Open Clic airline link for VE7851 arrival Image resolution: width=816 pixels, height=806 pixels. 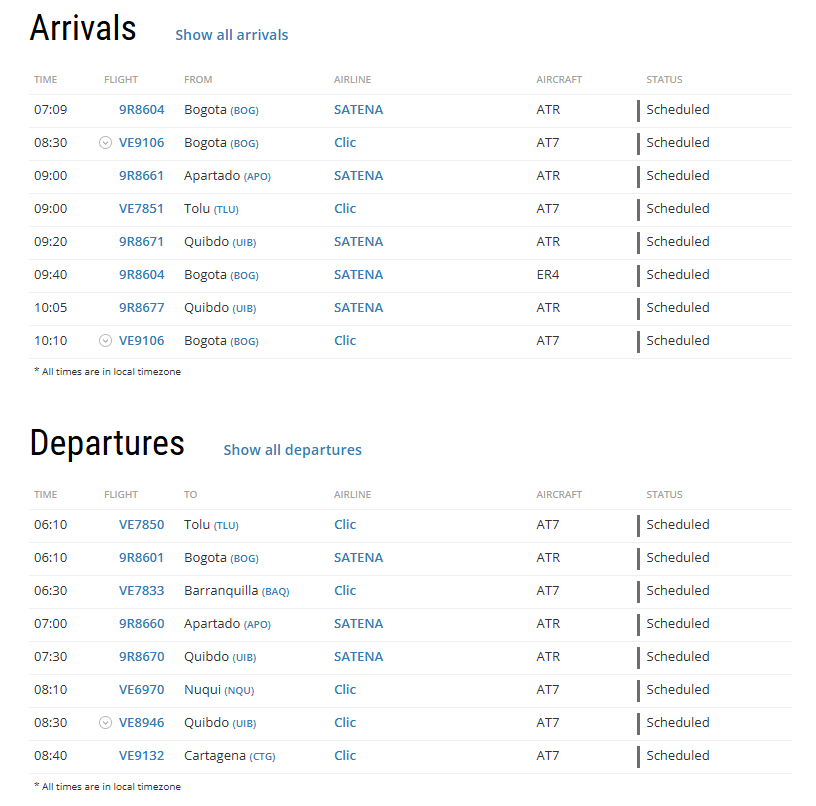click(345, 209)
